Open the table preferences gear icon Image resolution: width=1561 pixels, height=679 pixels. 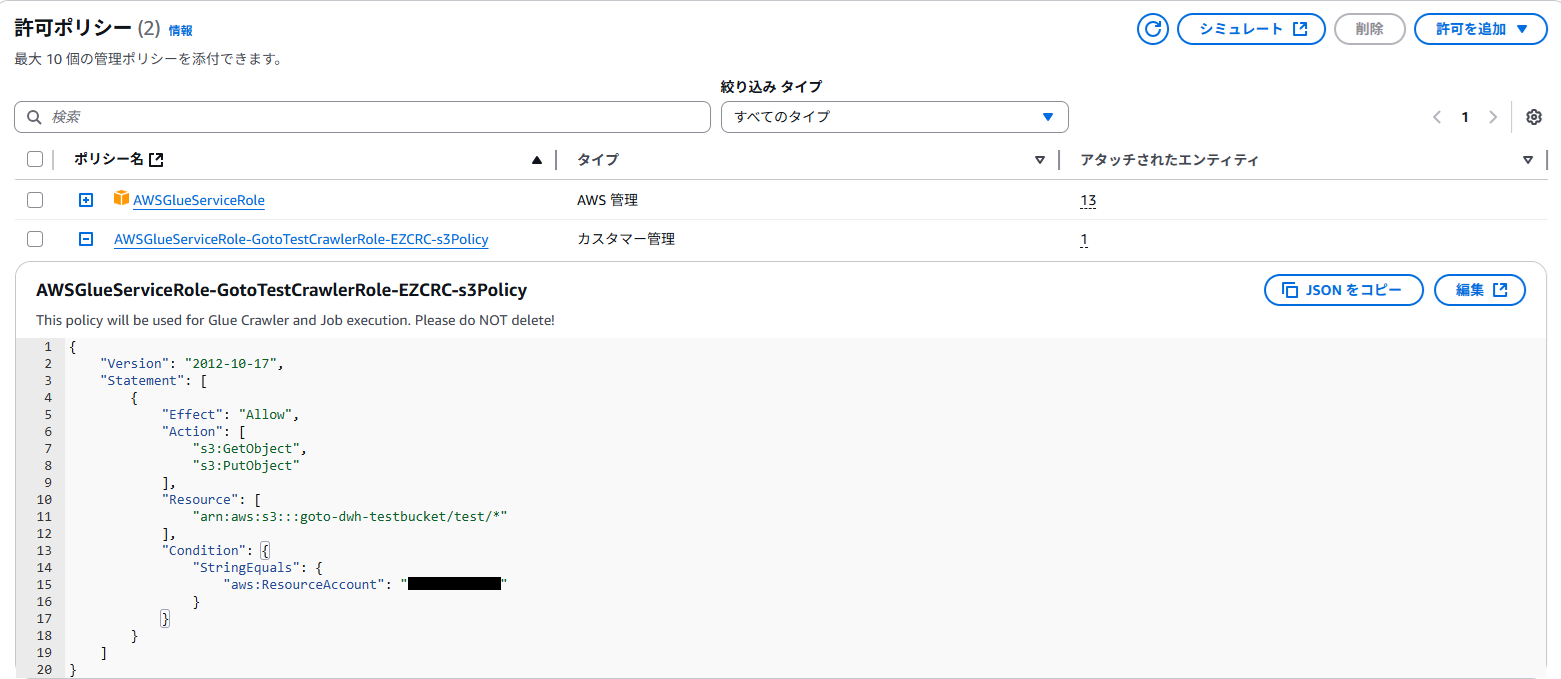click(1534, 117)
